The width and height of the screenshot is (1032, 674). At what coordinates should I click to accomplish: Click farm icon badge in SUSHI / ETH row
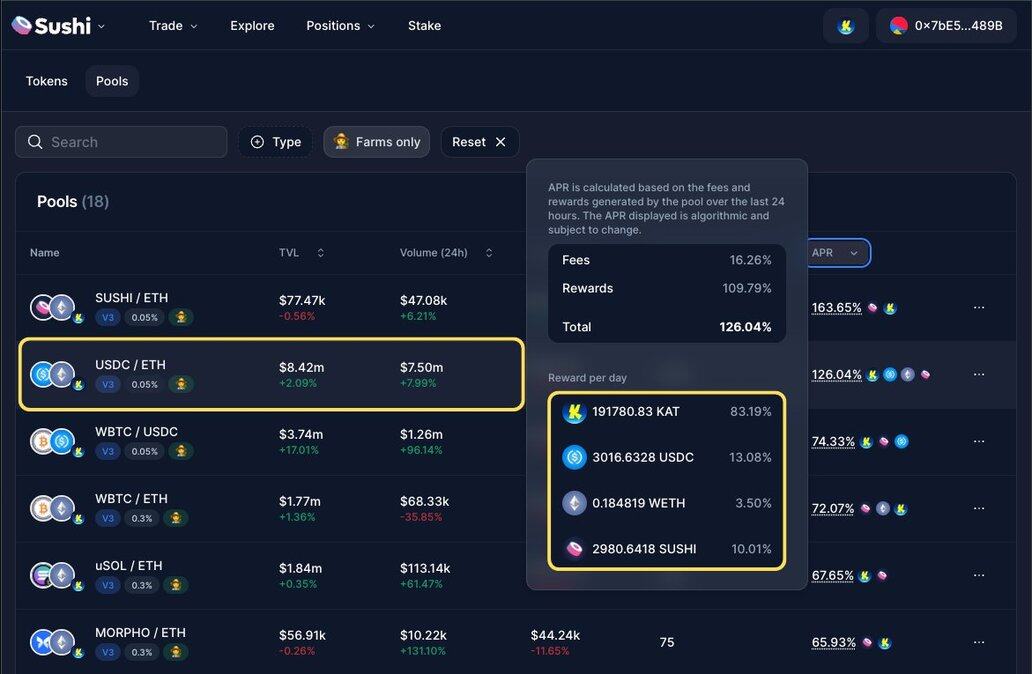click(181, 317)
